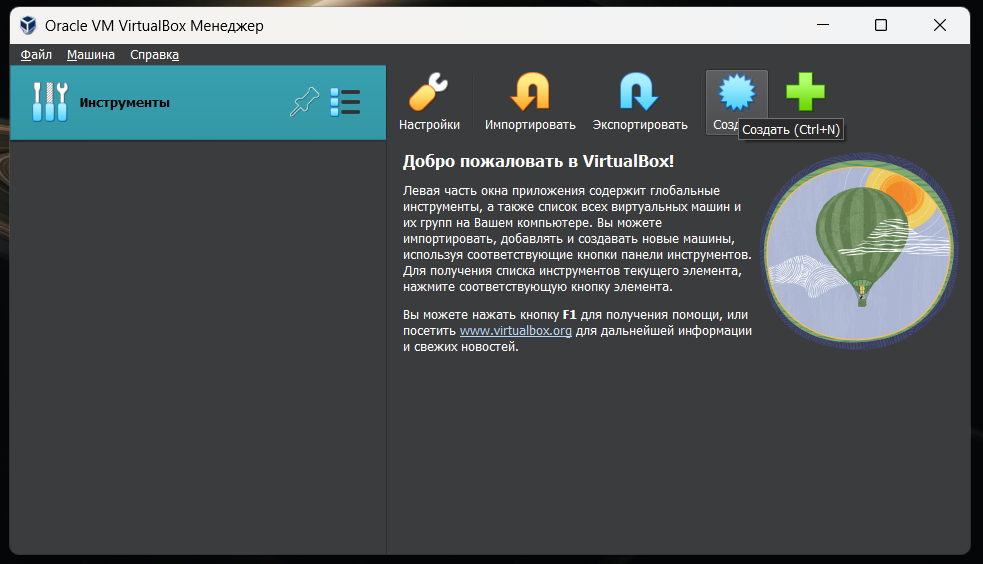Open the Справка menu

(x=154, y=55)
